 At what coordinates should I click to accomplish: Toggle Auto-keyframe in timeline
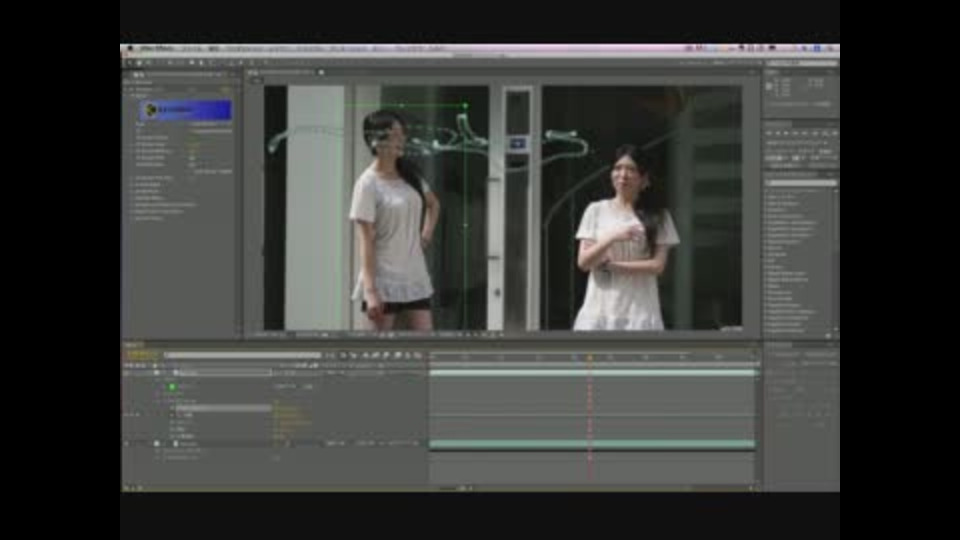click(408, 354)
